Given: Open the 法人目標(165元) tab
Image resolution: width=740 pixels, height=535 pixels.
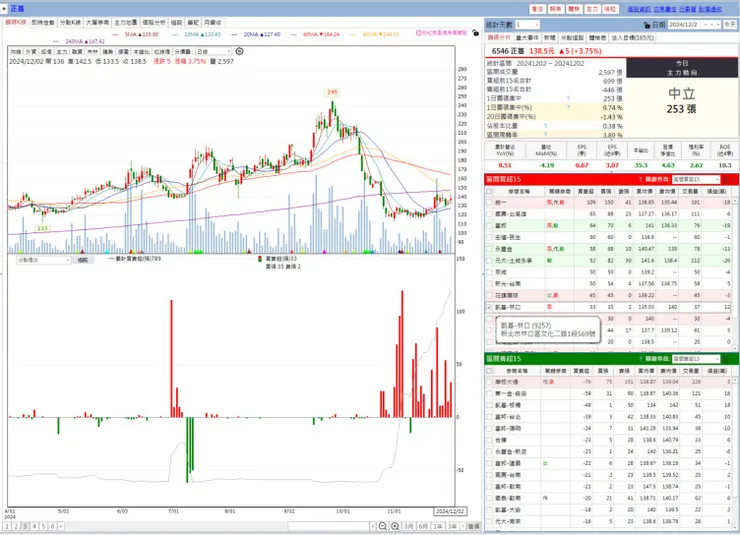Looking at the screenshot, I should click(632, 37).
